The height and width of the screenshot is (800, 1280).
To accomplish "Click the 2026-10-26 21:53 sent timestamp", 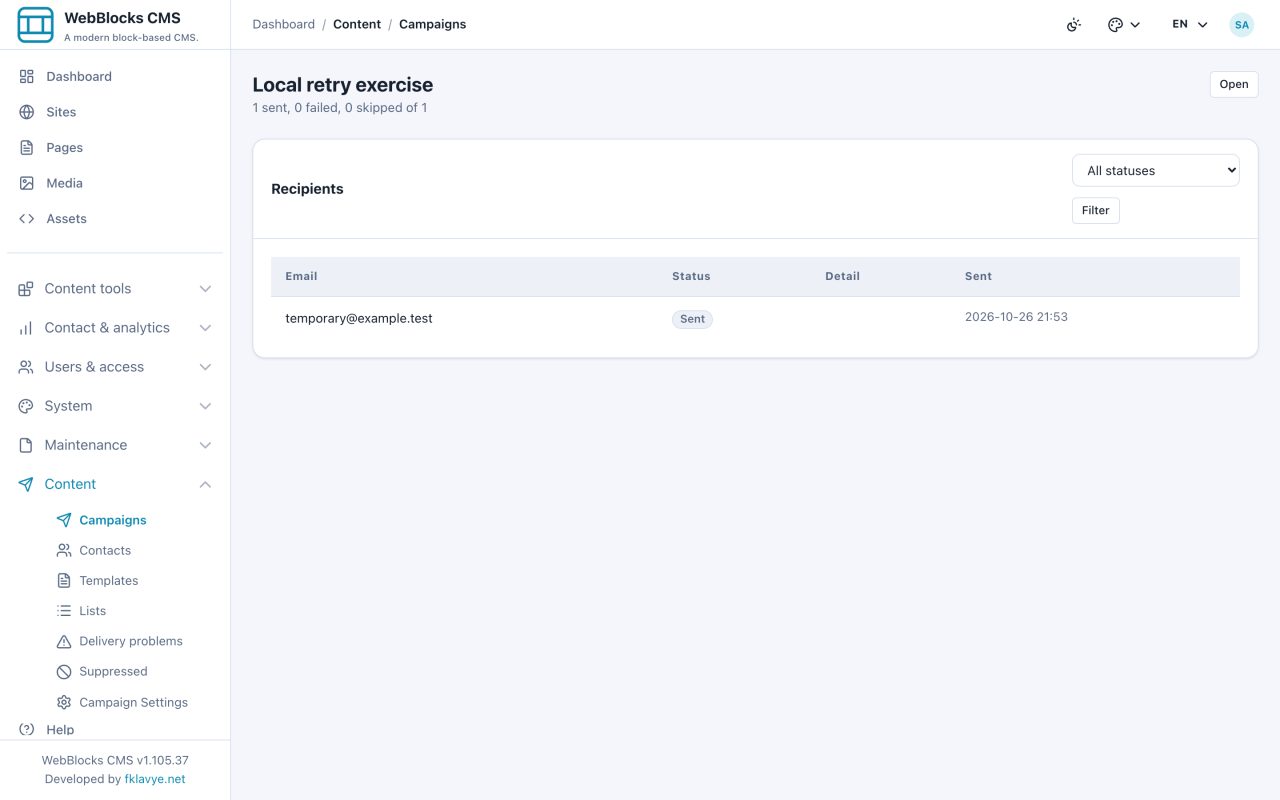I will point(1016,317).
